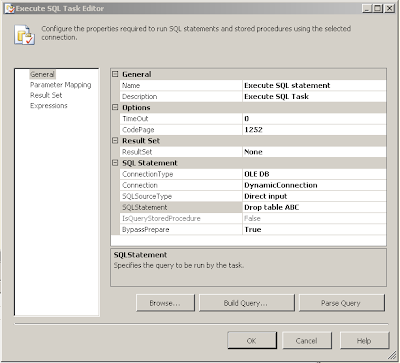Open the Result Set page in sidebar
The image size is (400, 363).
coord(46,95)
